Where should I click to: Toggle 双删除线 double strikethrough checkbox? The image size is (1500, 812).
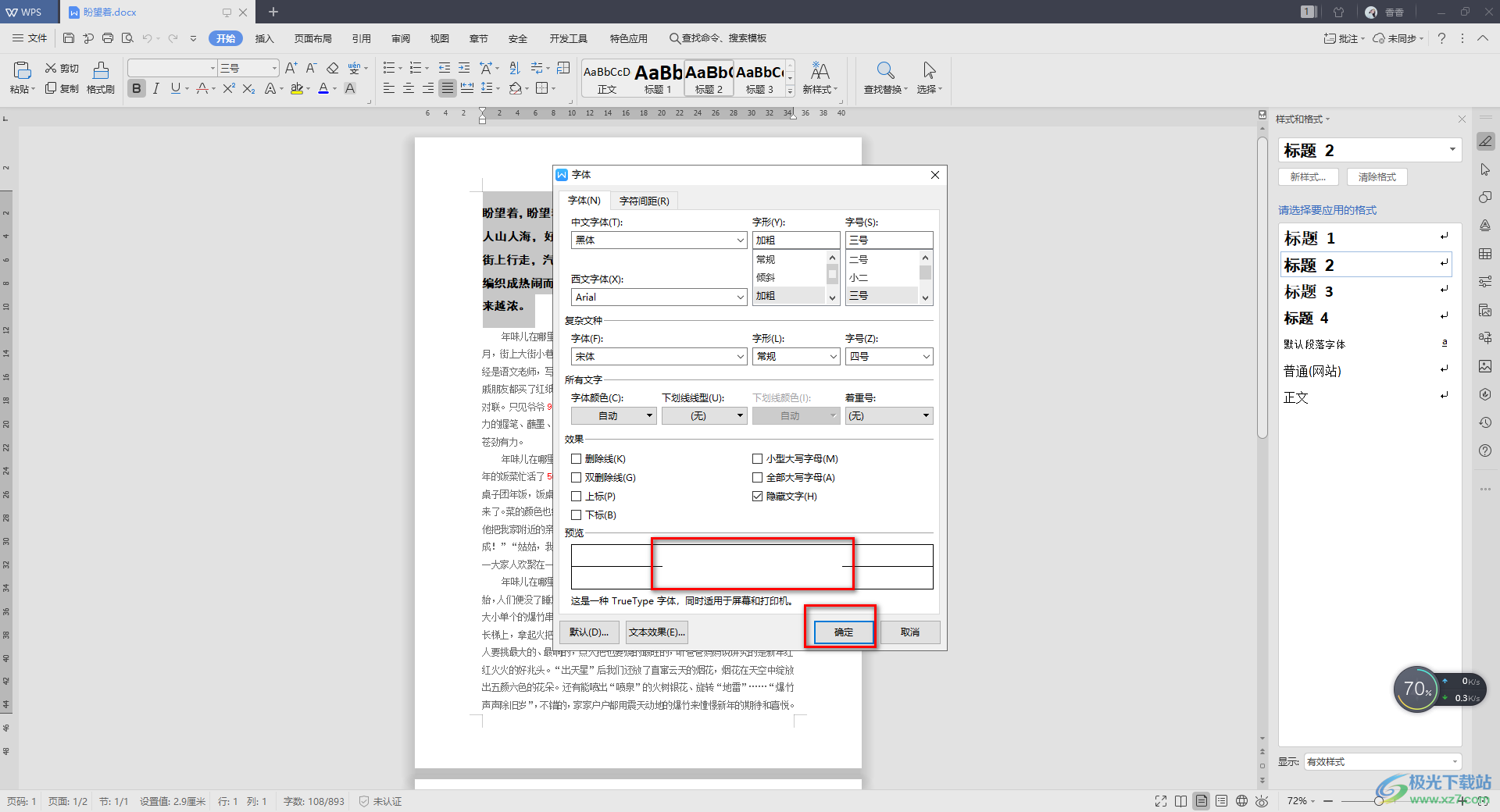(x=576, y=478)
